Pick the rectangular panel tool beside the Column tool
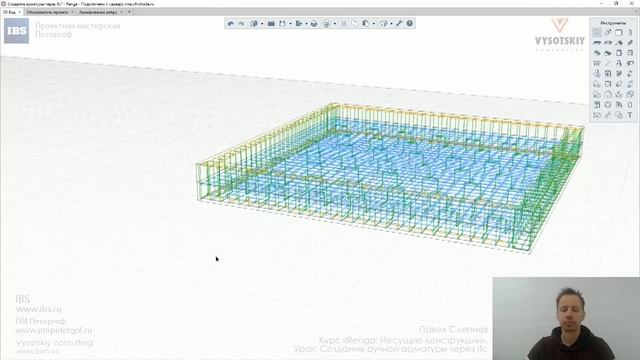 (x=618, y=32)
